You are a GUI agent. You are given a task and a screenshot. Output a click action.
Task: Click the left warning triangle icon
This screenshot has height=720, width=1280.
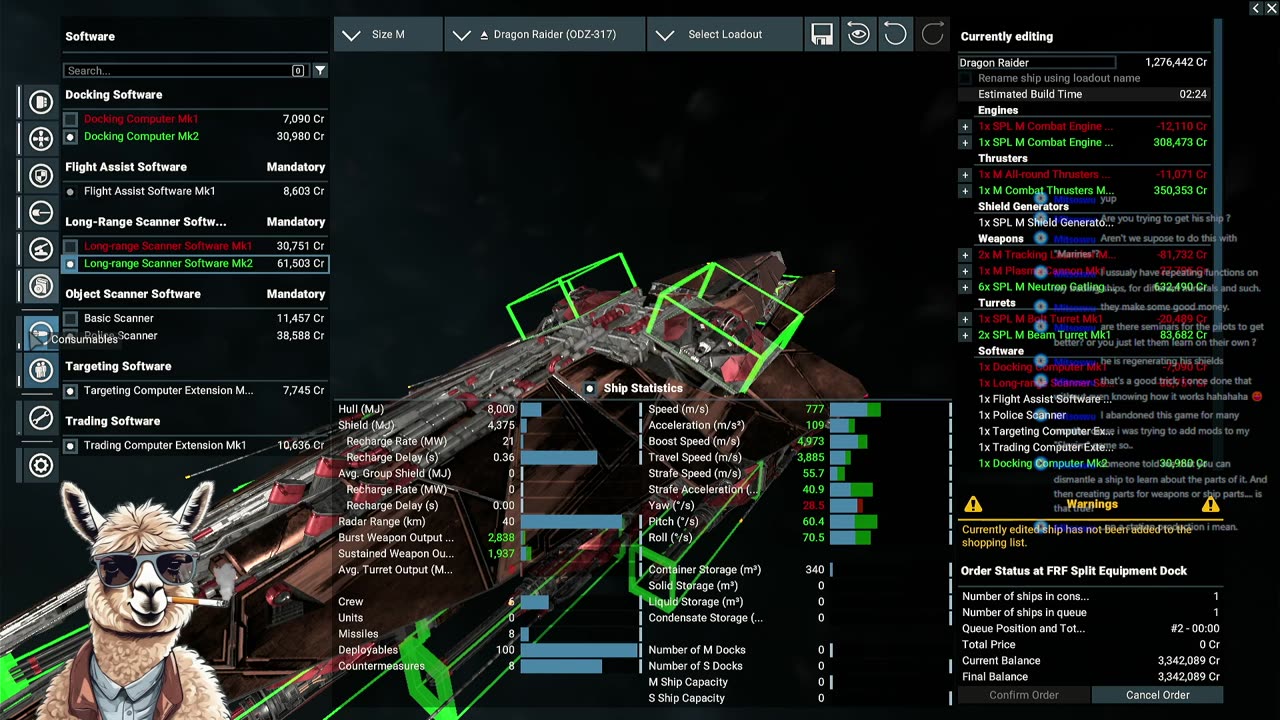tap(973, 505)
